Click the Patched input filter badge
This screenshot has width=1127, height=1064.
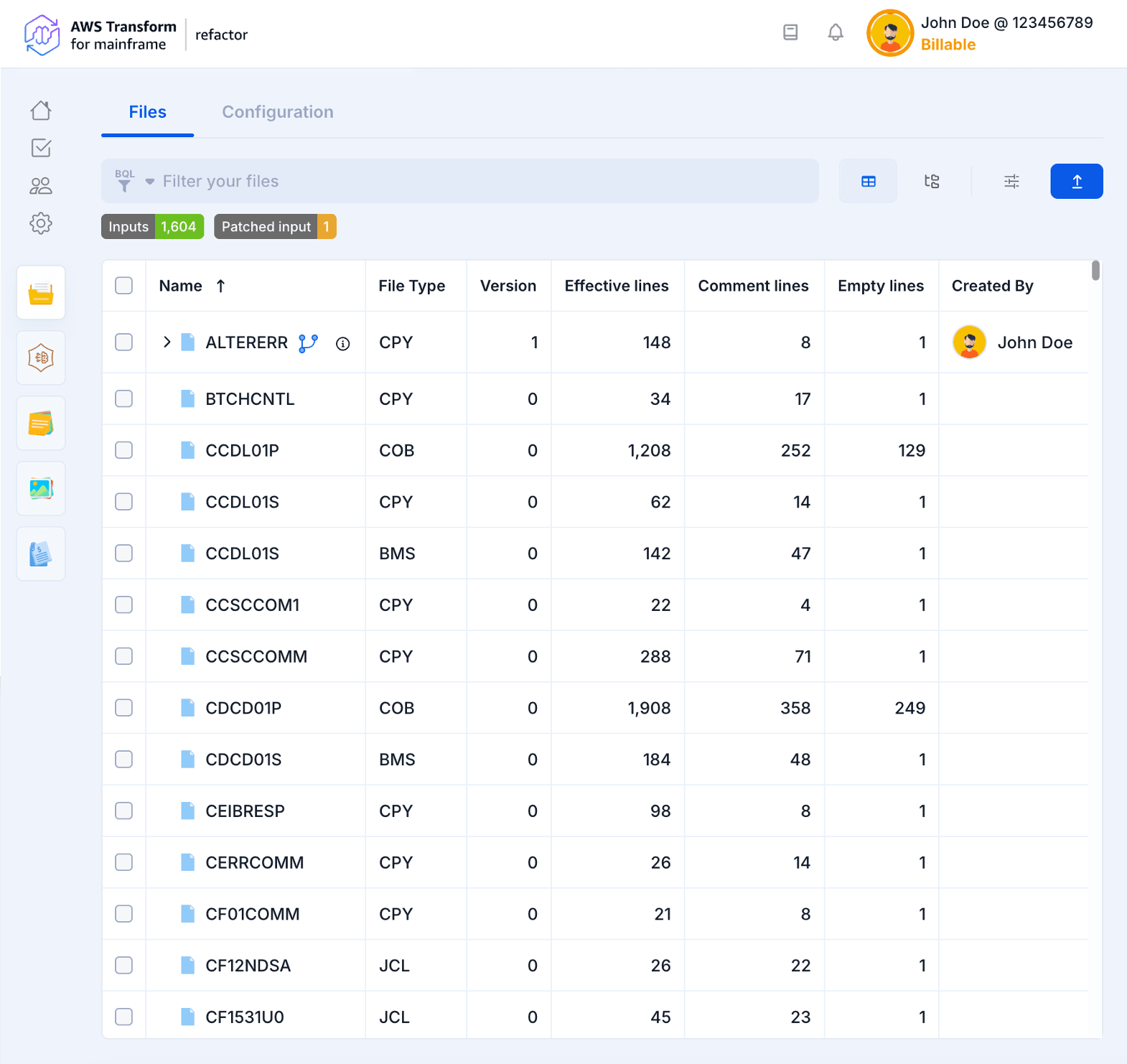pos(275,227)
